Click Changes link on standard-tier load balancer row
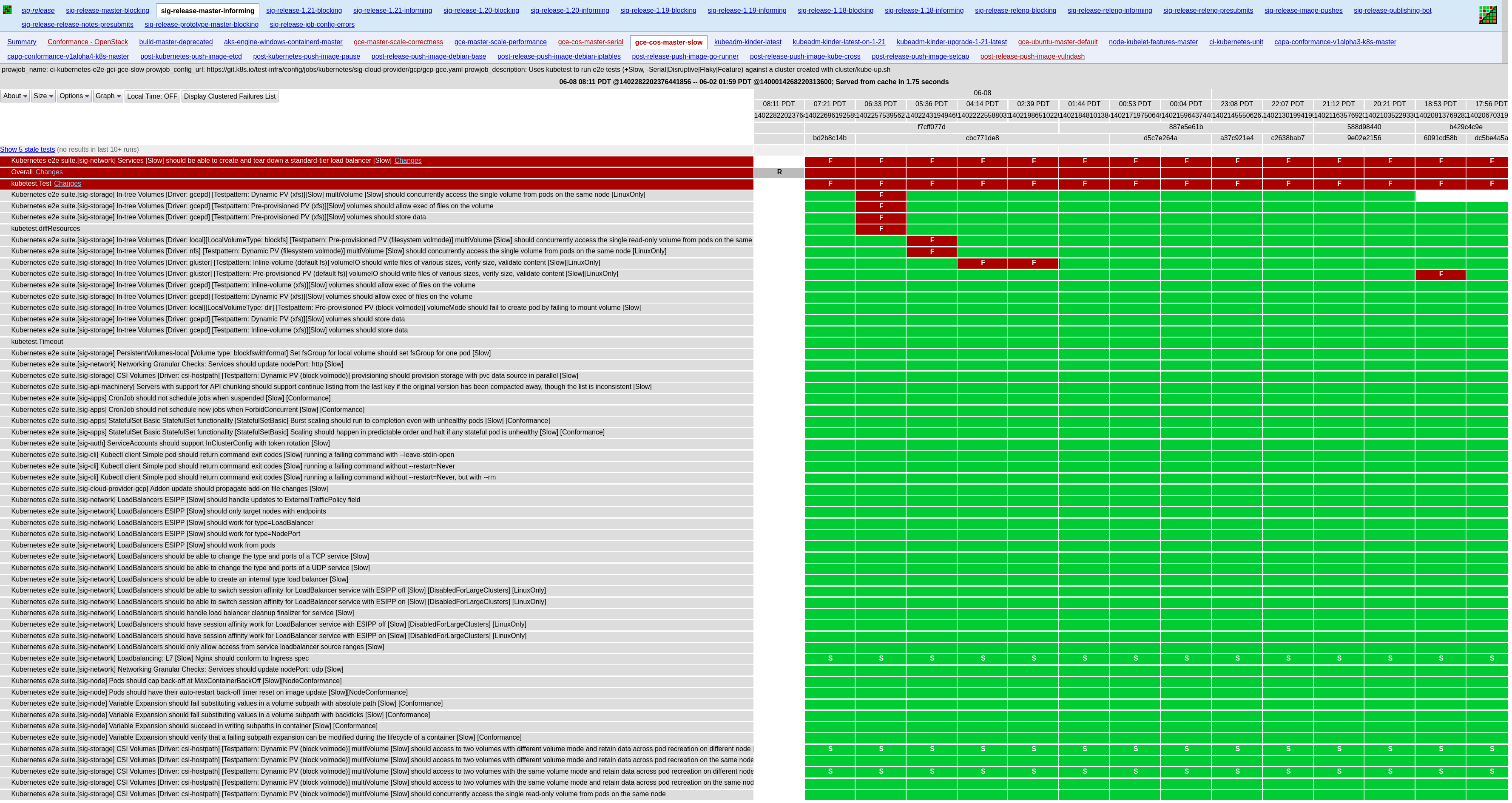The height and width of the screenshot is (803, 1512). 408,161
